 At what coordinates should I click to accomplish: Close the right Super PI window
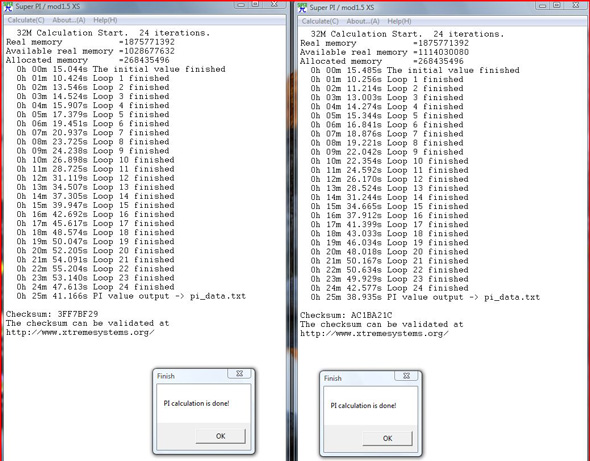point(576,6)
